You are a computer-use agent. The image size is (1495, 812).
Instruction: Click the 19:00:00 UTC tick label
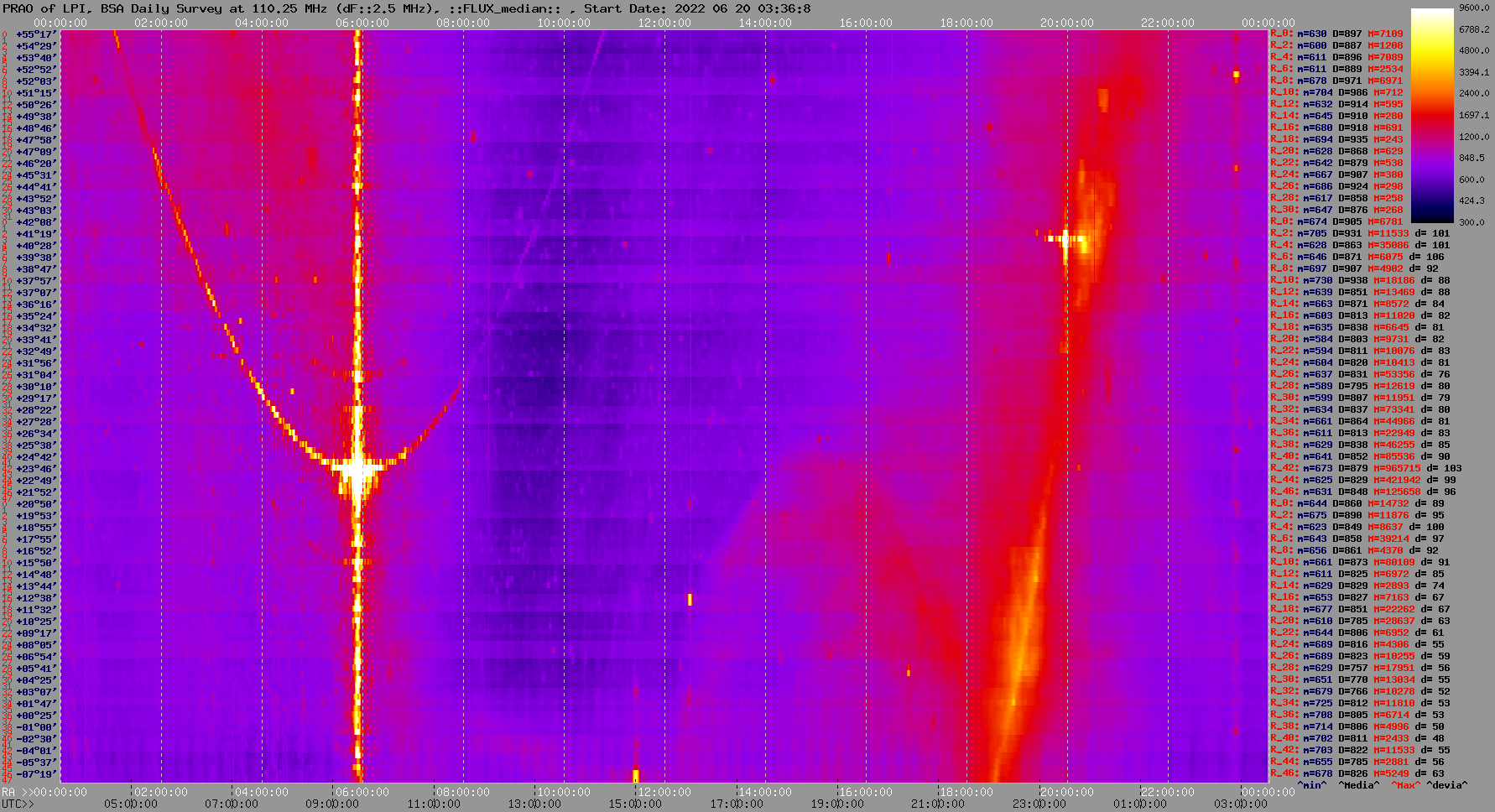837,804
